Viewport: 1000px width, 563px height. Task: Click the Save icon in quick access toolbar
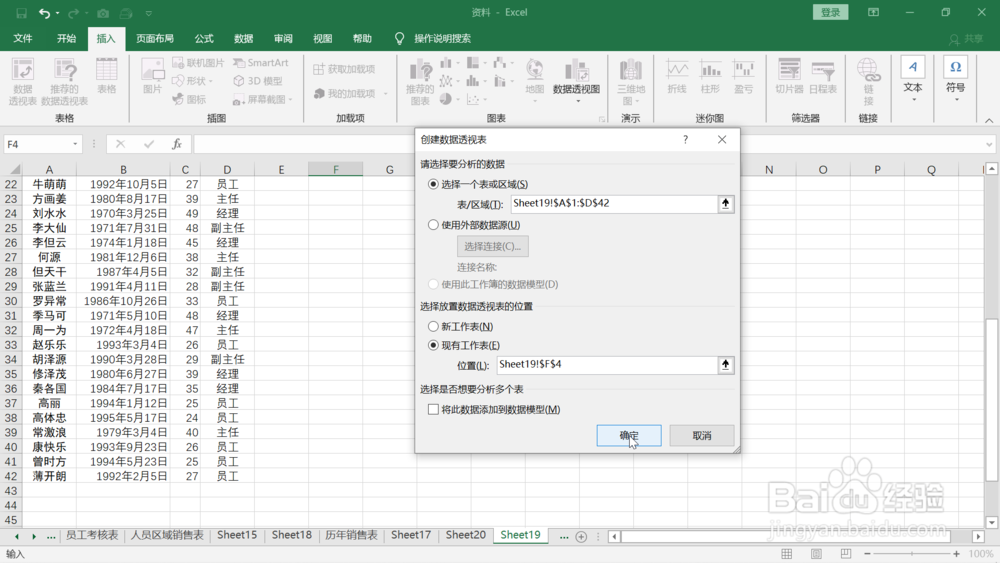tap(21, 13)
